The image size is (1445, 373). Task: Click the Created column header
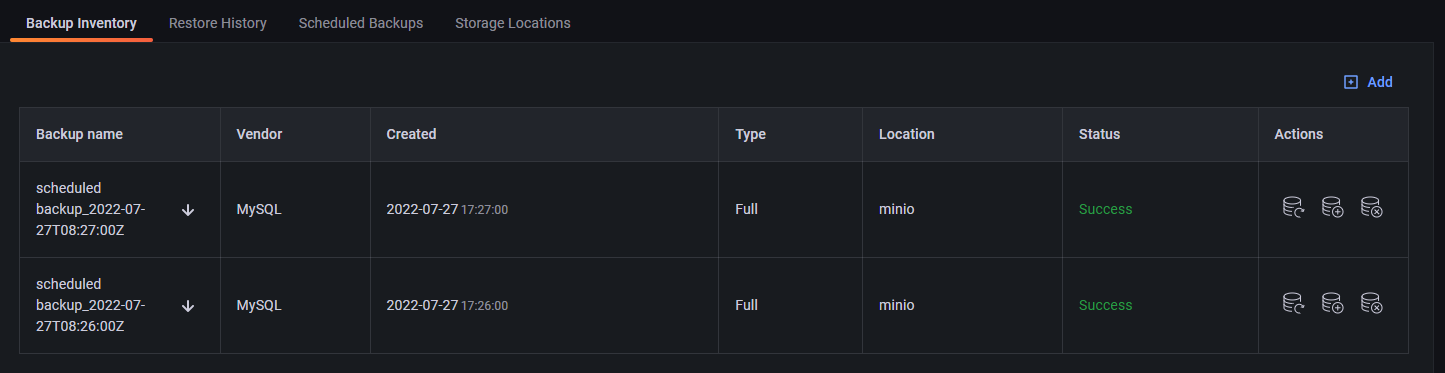click(411, 134)
